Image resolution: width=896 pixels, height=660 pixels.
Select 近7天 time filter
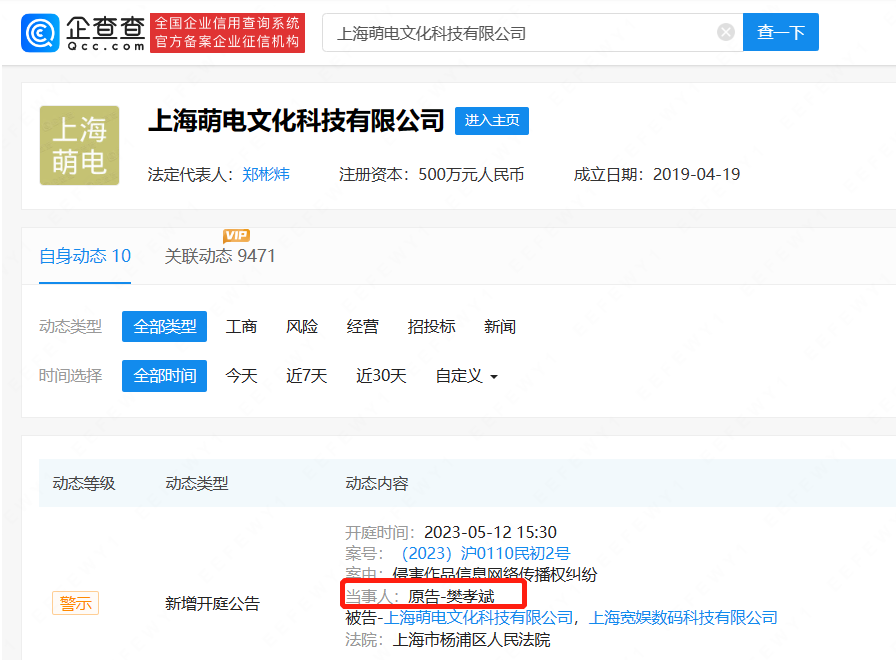pos(306,375)
